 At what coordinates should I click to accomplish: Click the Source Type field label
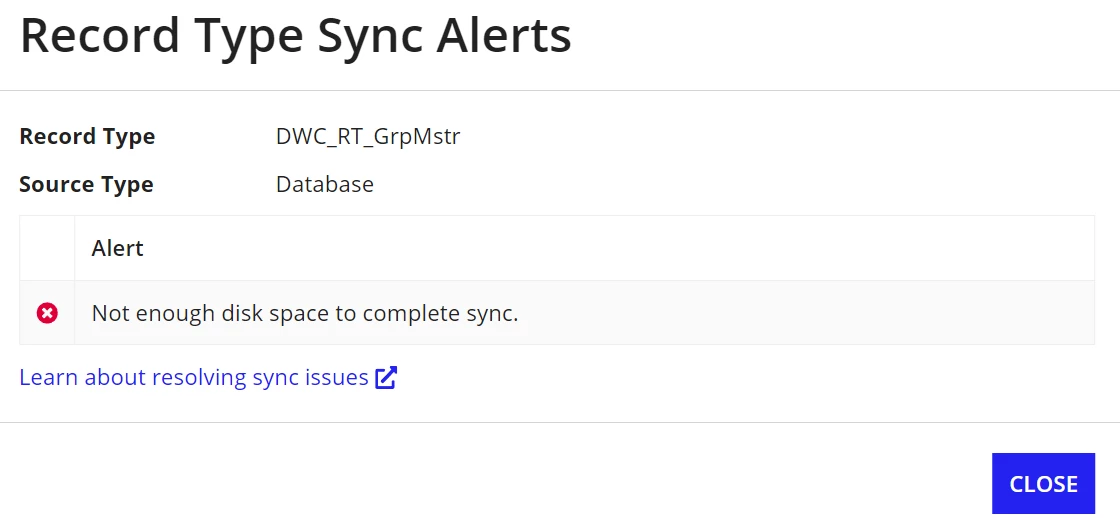(x=86, y=184)
